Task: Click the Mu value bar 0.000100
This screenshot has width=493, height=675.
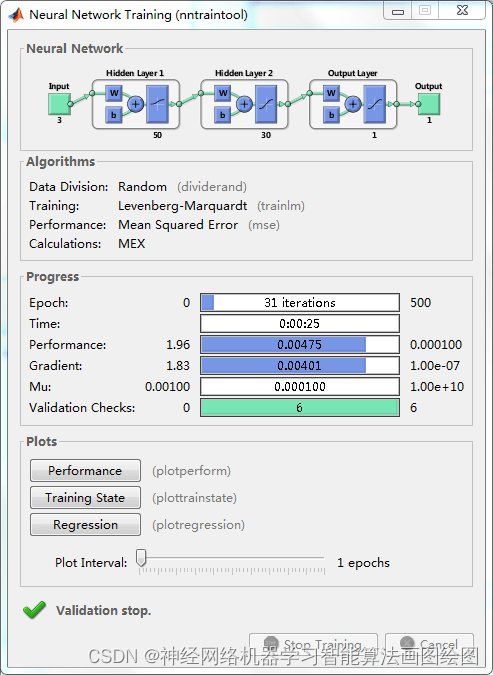Action: click(x=300, y=387)
